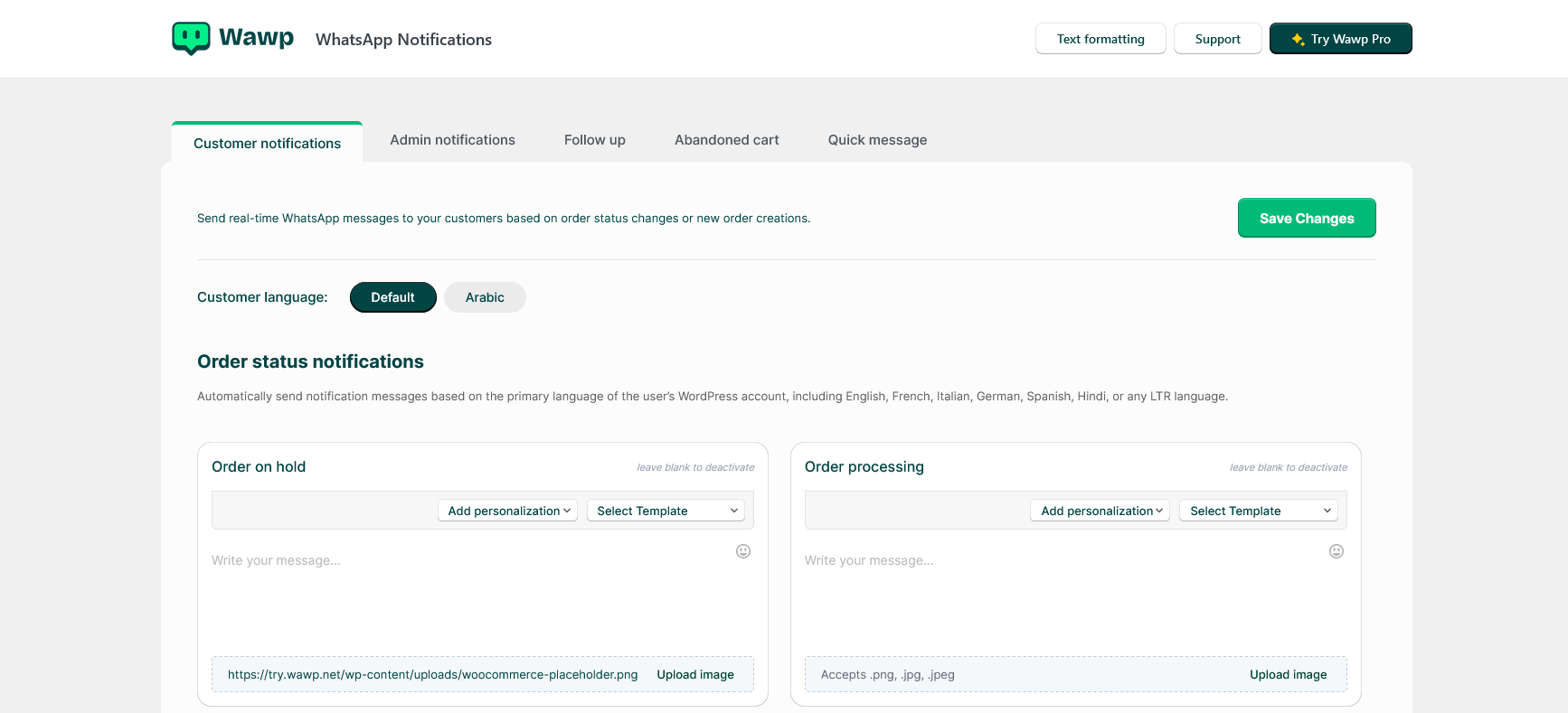Screen dimensions: 1568x713
Task: Click the Save Changes button
Action: click(x=1307, y=218)
